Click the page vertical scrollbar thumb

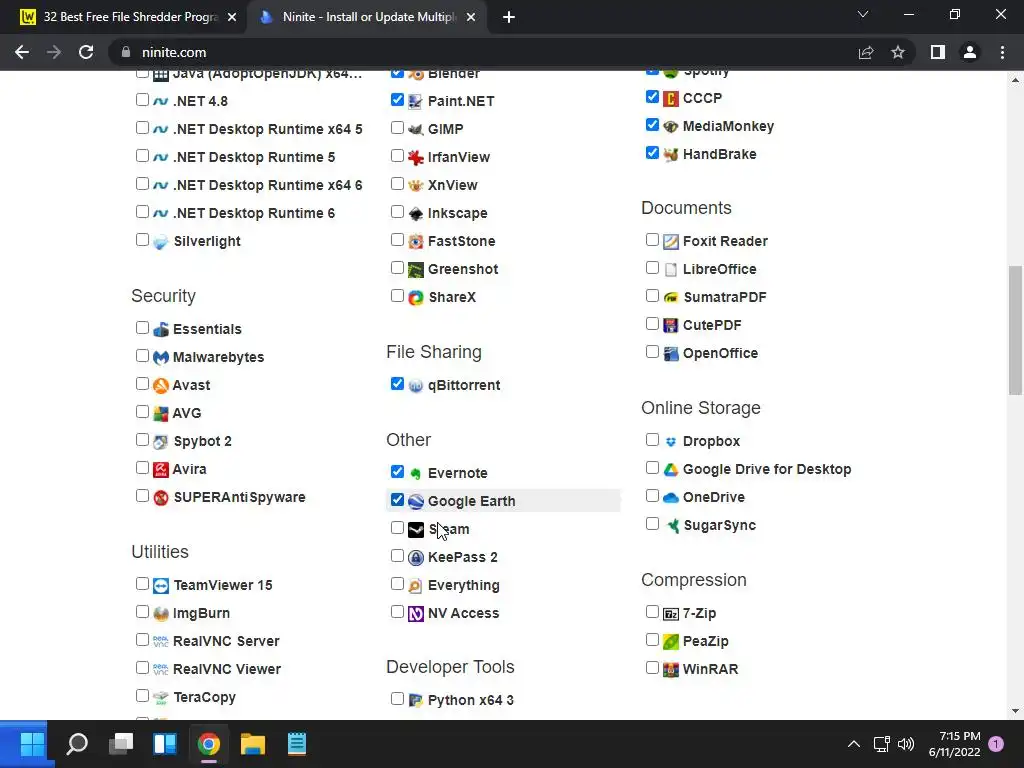point(1015,330)
